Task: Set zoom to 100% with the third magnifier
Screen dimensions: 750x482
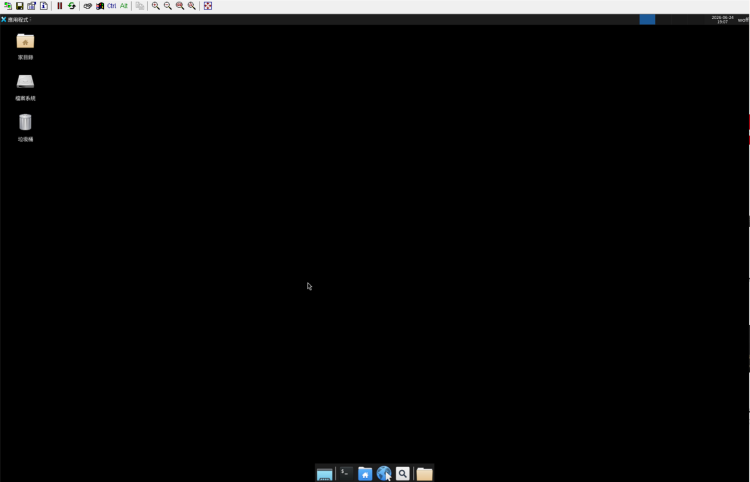Action: point(180,6)
